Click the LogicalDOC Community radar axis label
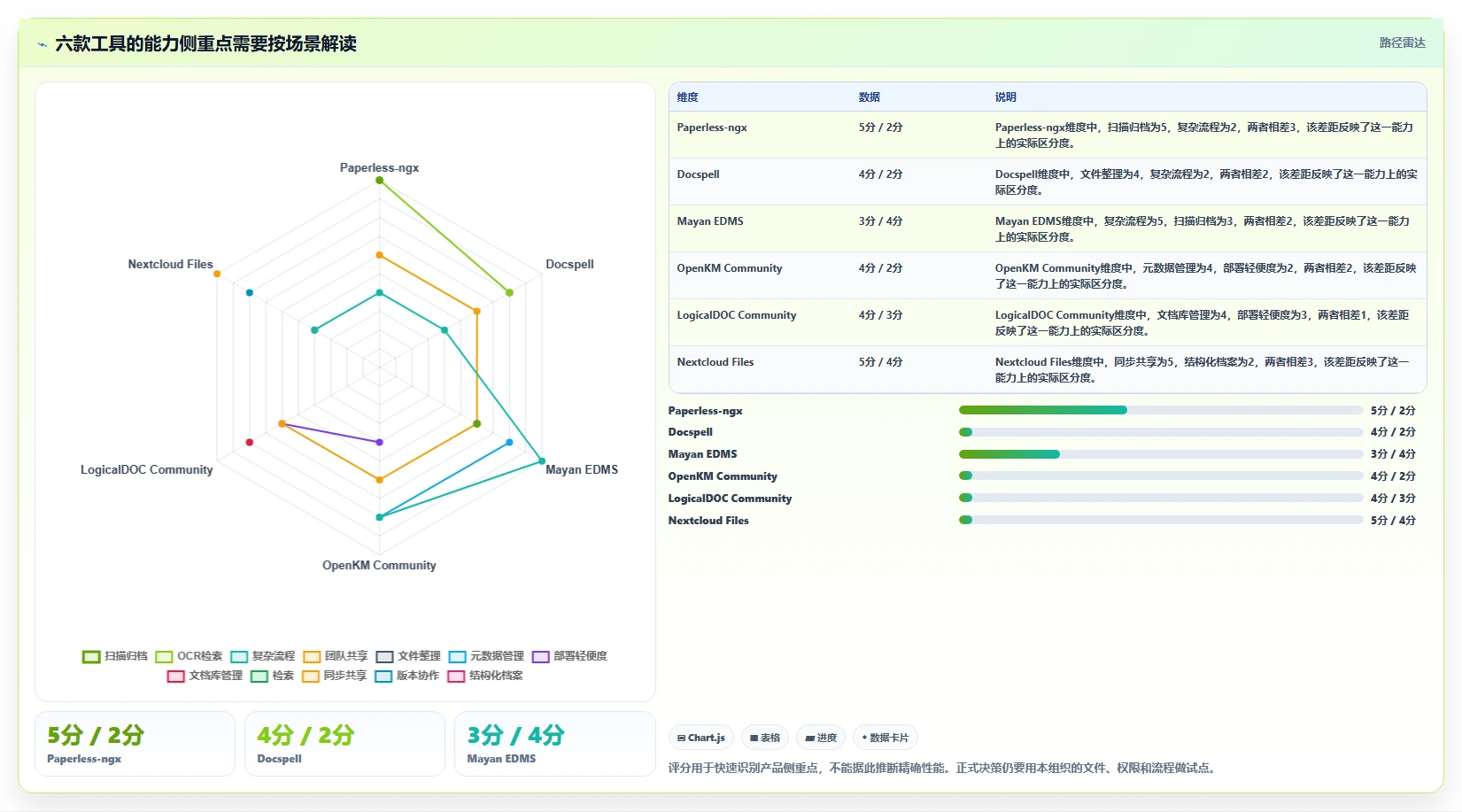1462x812 pixels. click(x=147, y=470)
